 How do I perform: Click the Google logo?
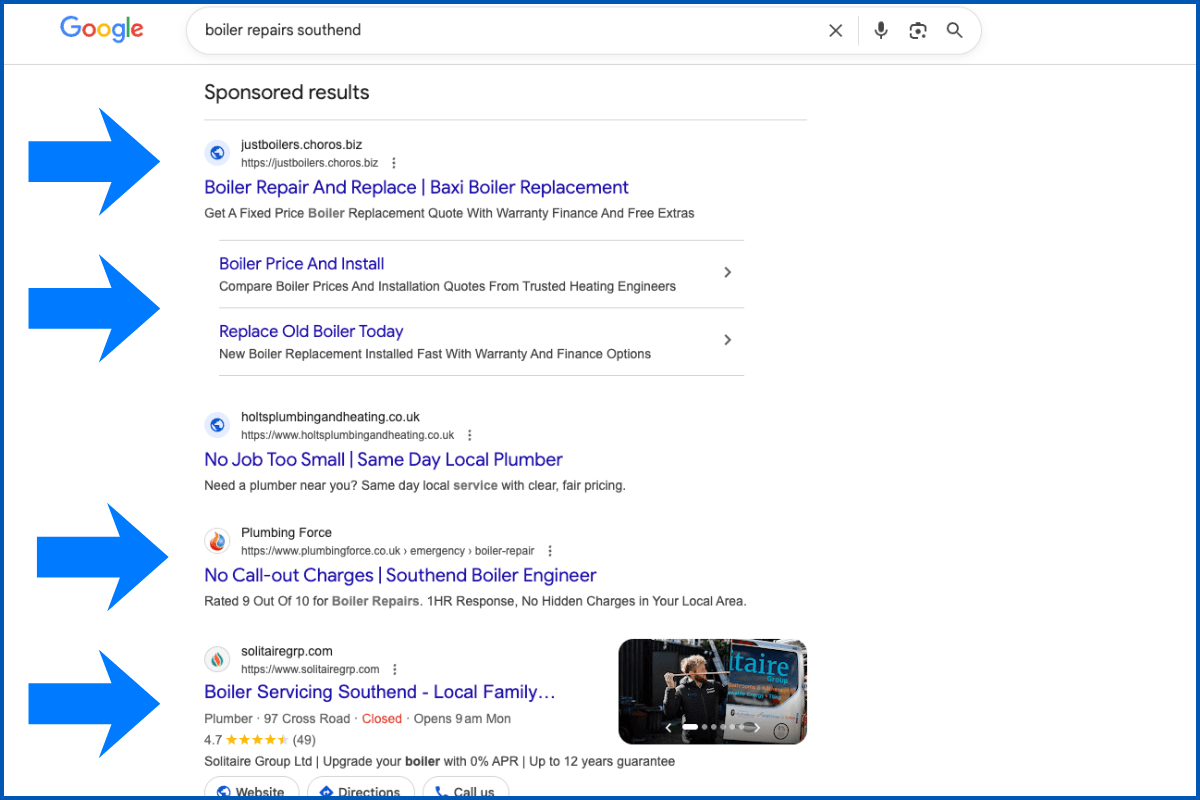(x=101, y=29)
